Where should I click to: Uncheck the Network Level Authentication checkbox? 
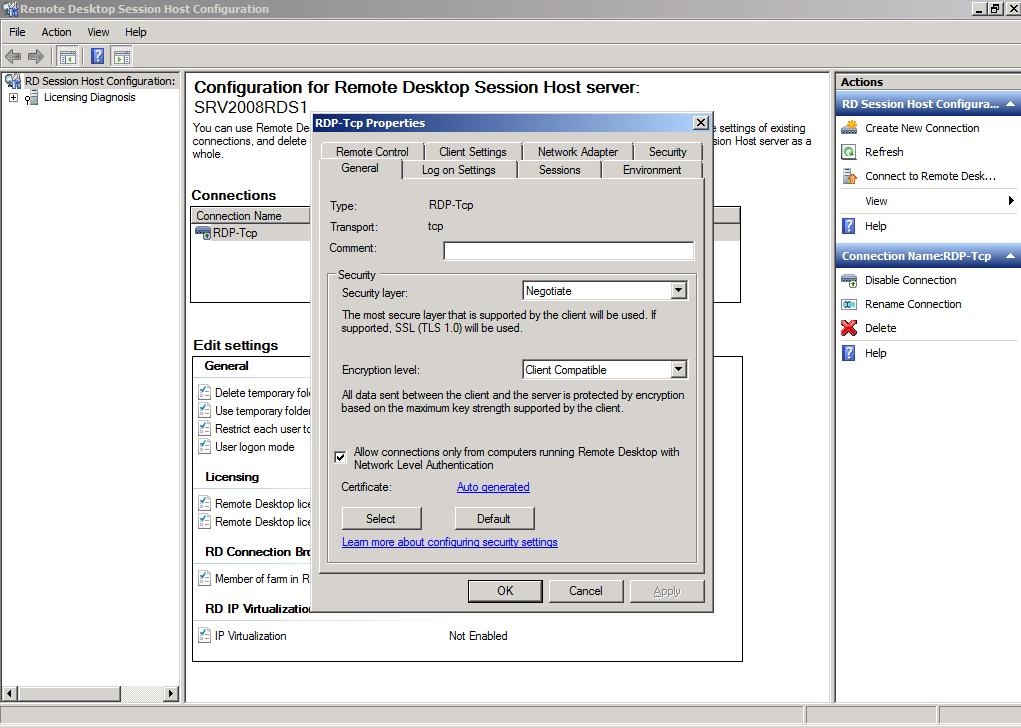pos(340,457)
